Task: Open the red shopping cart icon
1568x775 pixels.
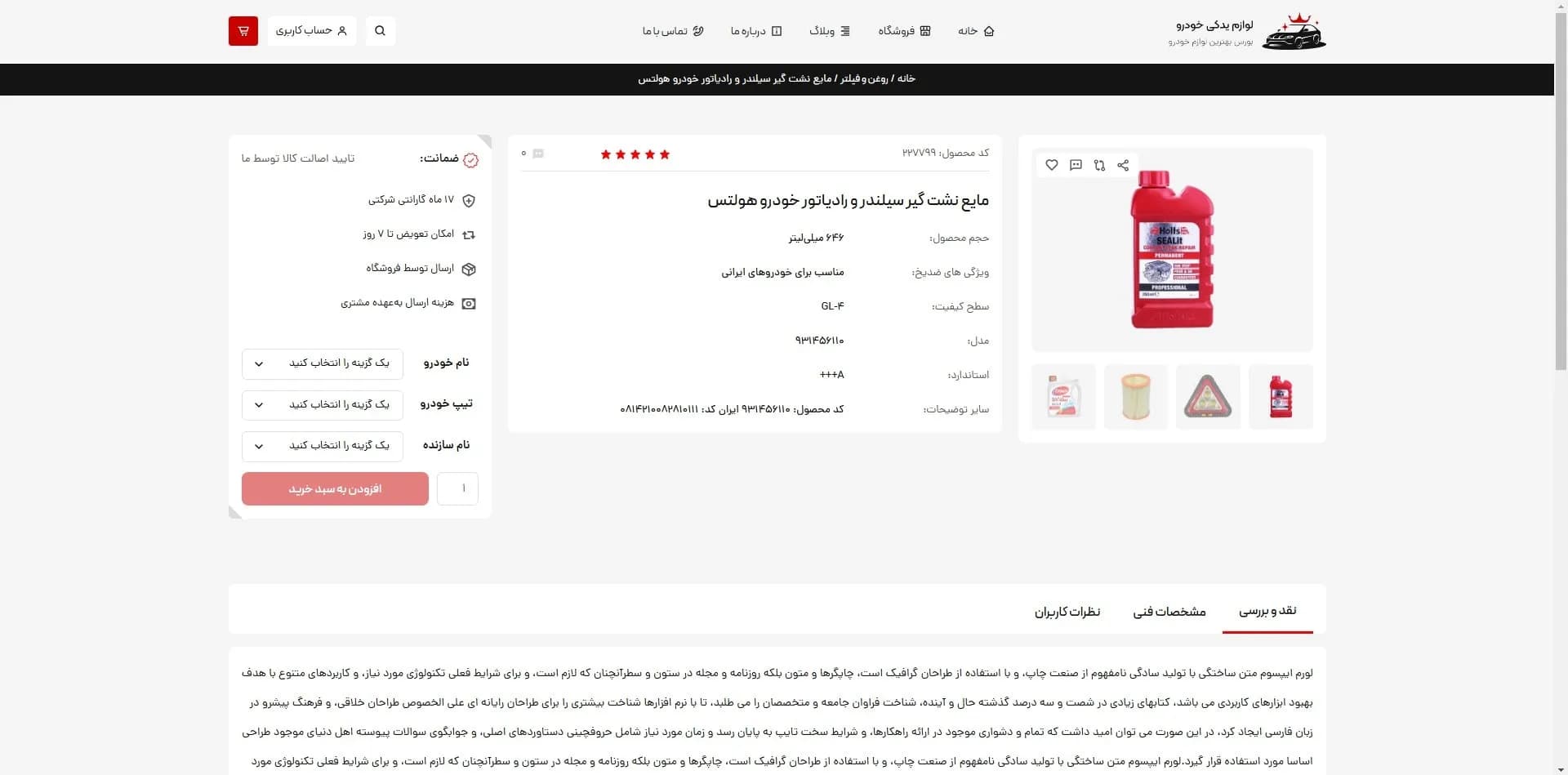Action: [x=243, y=31]
